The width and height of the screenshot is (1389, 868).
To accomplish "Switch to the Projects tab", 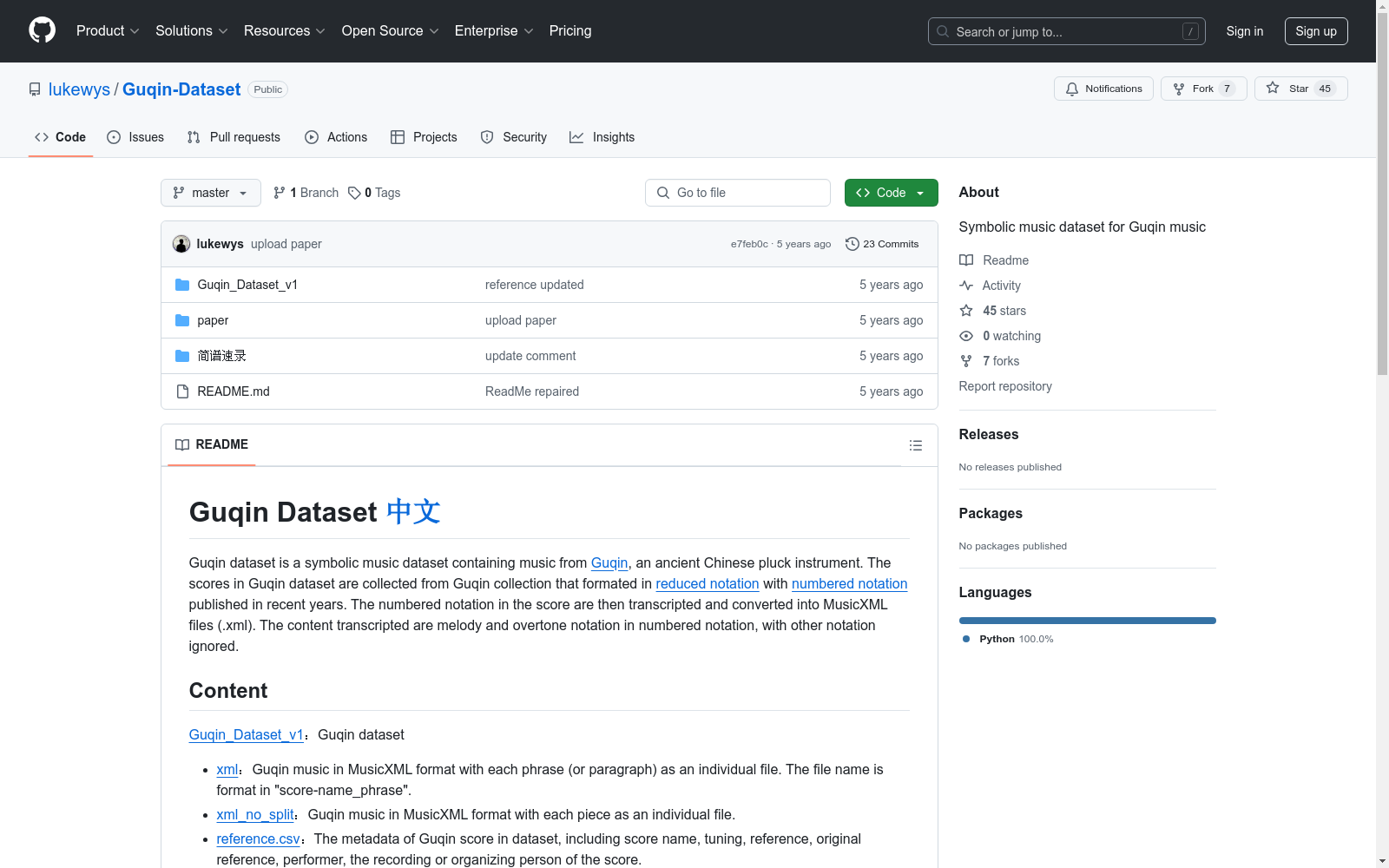I will pyautogui.click(x=424, y=137).
